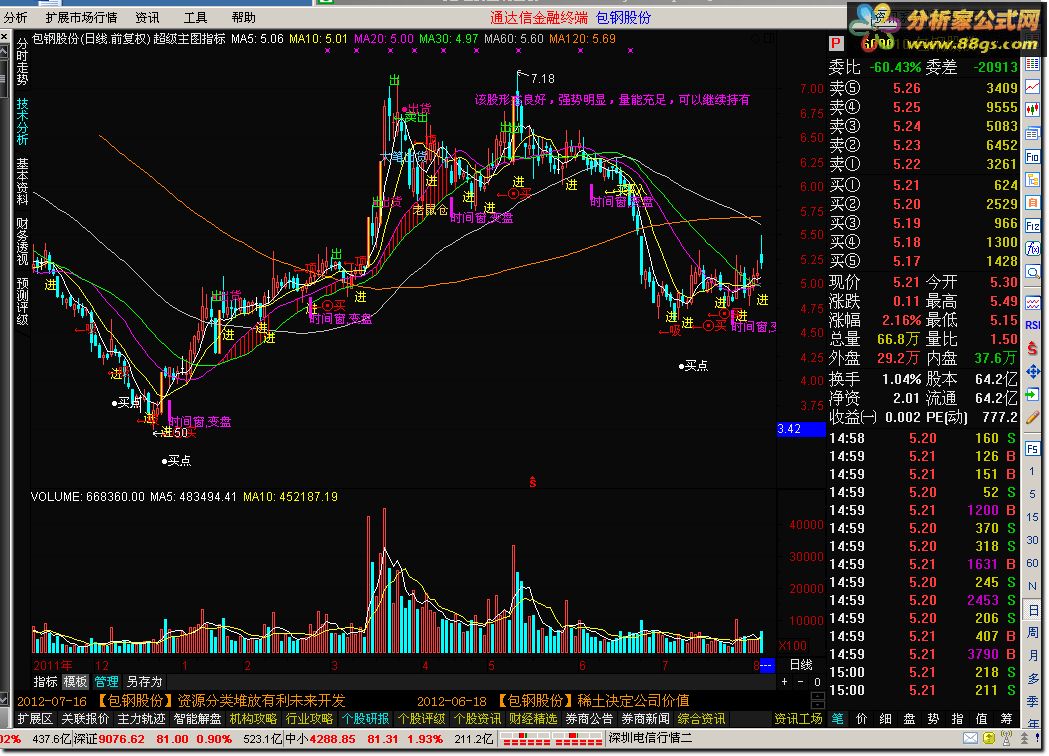Open the 分析 menu
The width and height of the screenshot is (1049, 756).
(15, 17)
